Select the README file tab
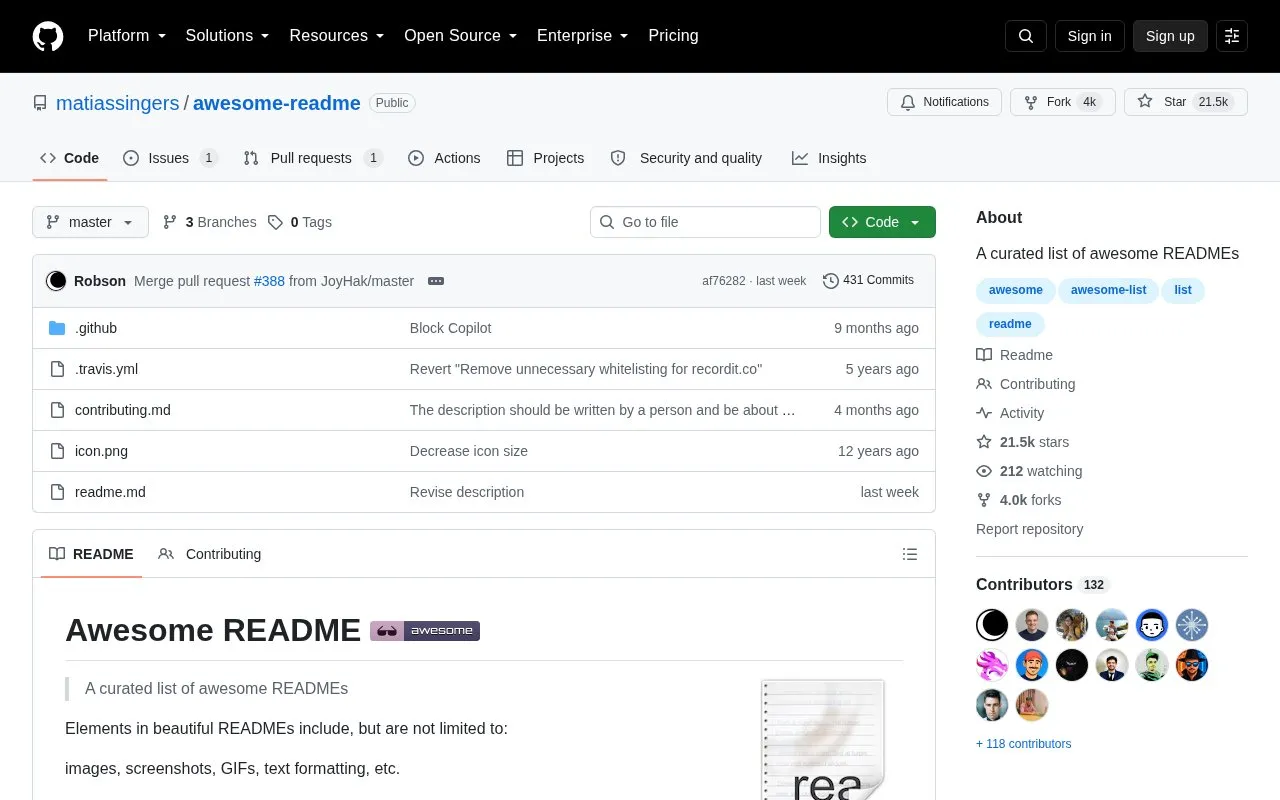The height and width of the screenshot is (800, 1280). coord(91,554)
